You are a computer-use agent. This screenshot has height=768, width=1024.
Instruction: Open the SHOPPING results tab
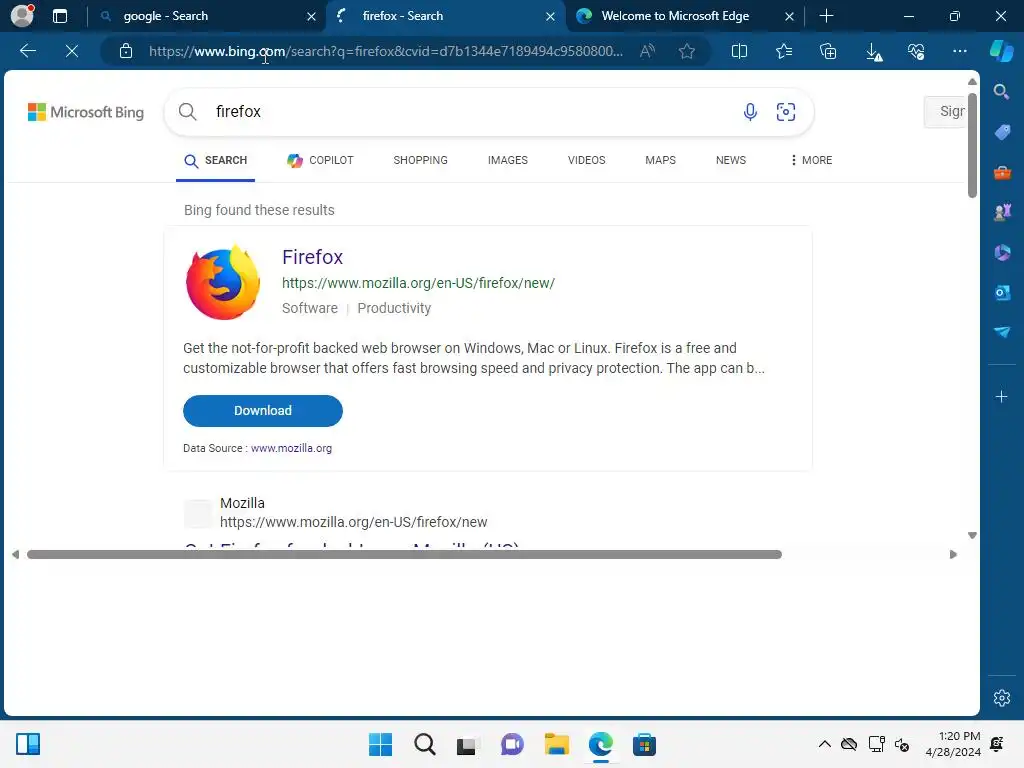[420, 160]
